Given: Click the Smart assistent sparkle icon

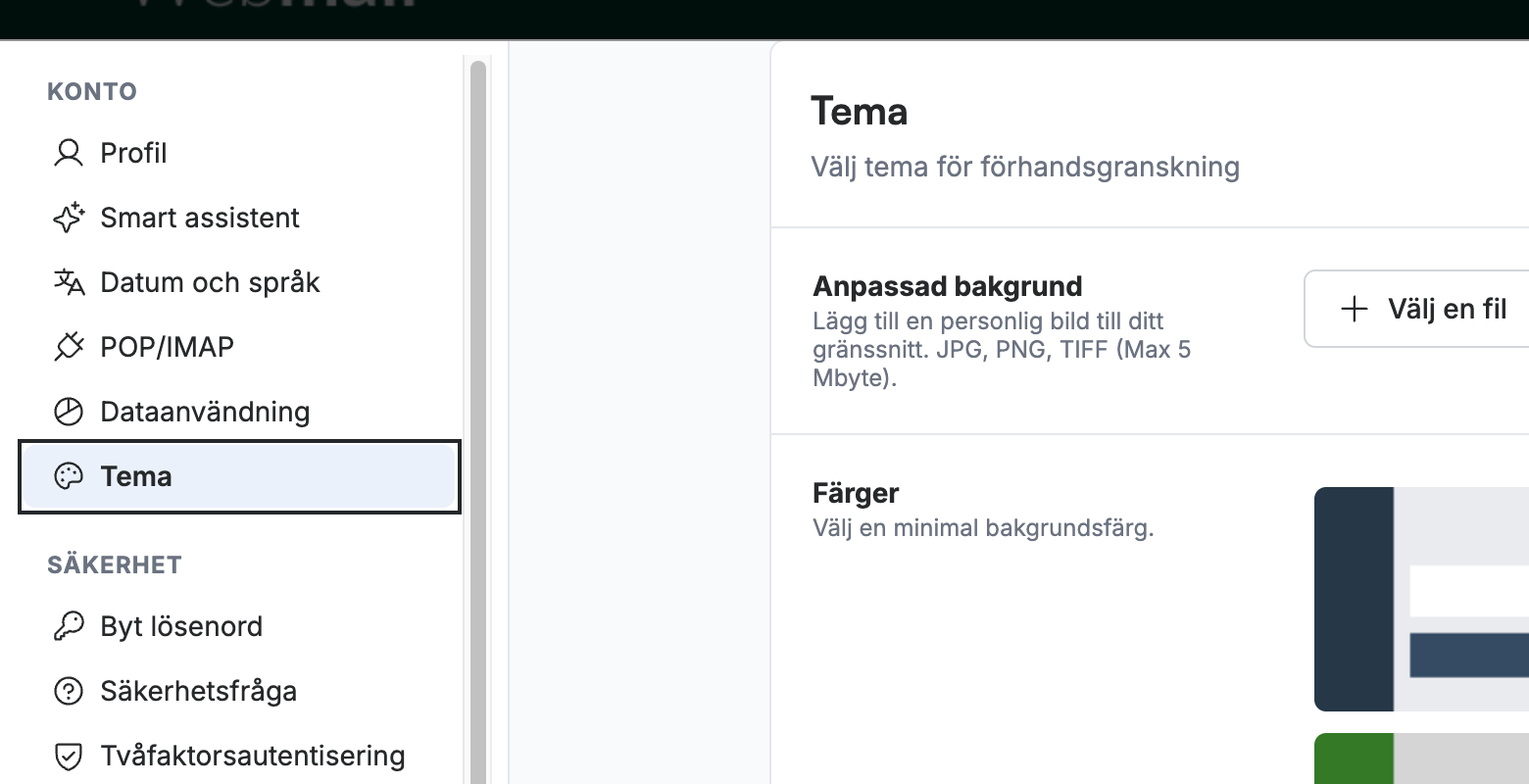Looking at the screenshot, I should pos(69,218).
